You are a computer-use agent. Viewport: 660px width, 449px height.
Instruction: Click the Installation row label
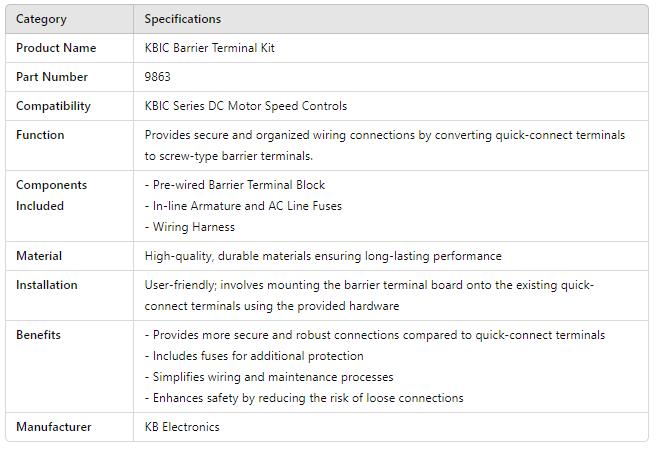(47, 285)
